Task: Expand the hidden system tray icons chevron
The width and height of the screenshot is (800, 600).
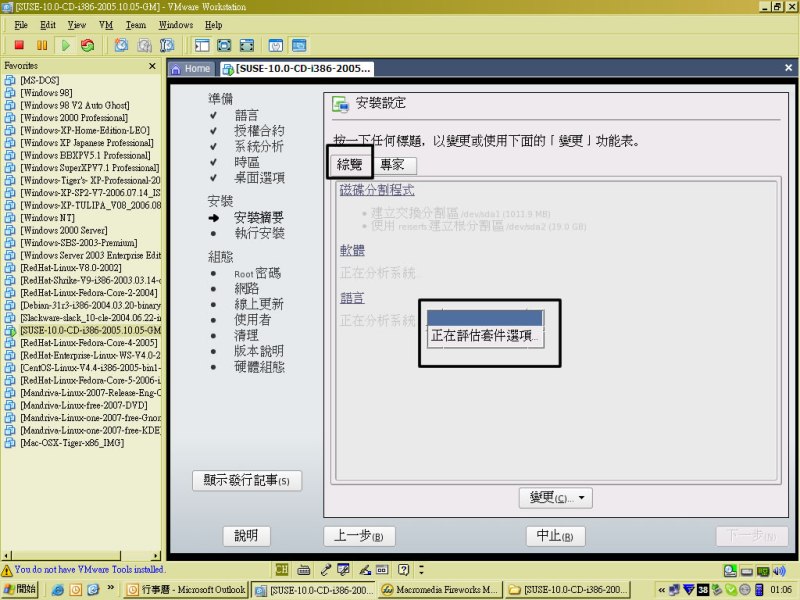Action: (661, 590)
